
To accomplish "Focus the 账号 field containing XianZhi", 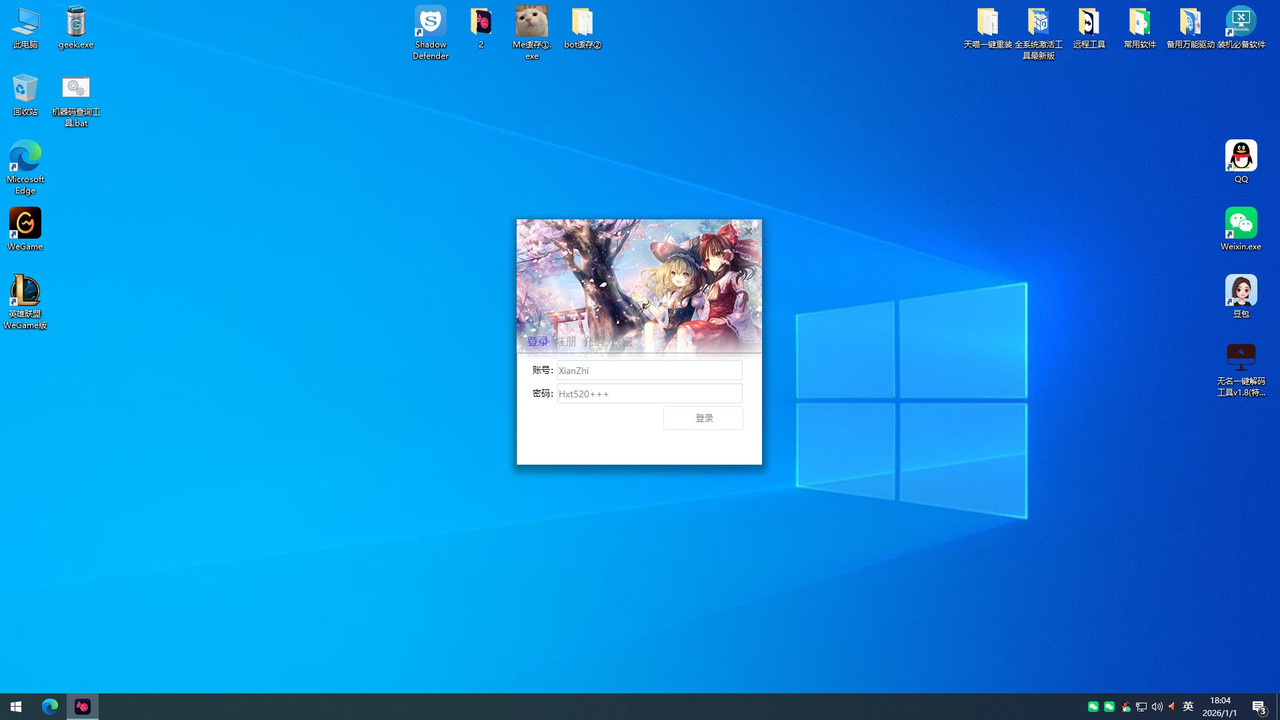I will coord(649,370).
